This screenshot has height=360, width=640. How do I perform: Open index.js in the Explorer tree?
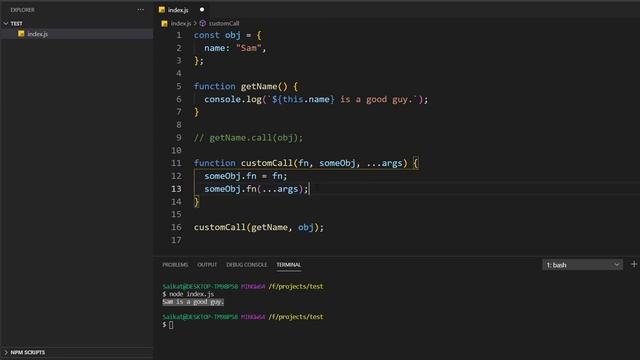[77, 34]
